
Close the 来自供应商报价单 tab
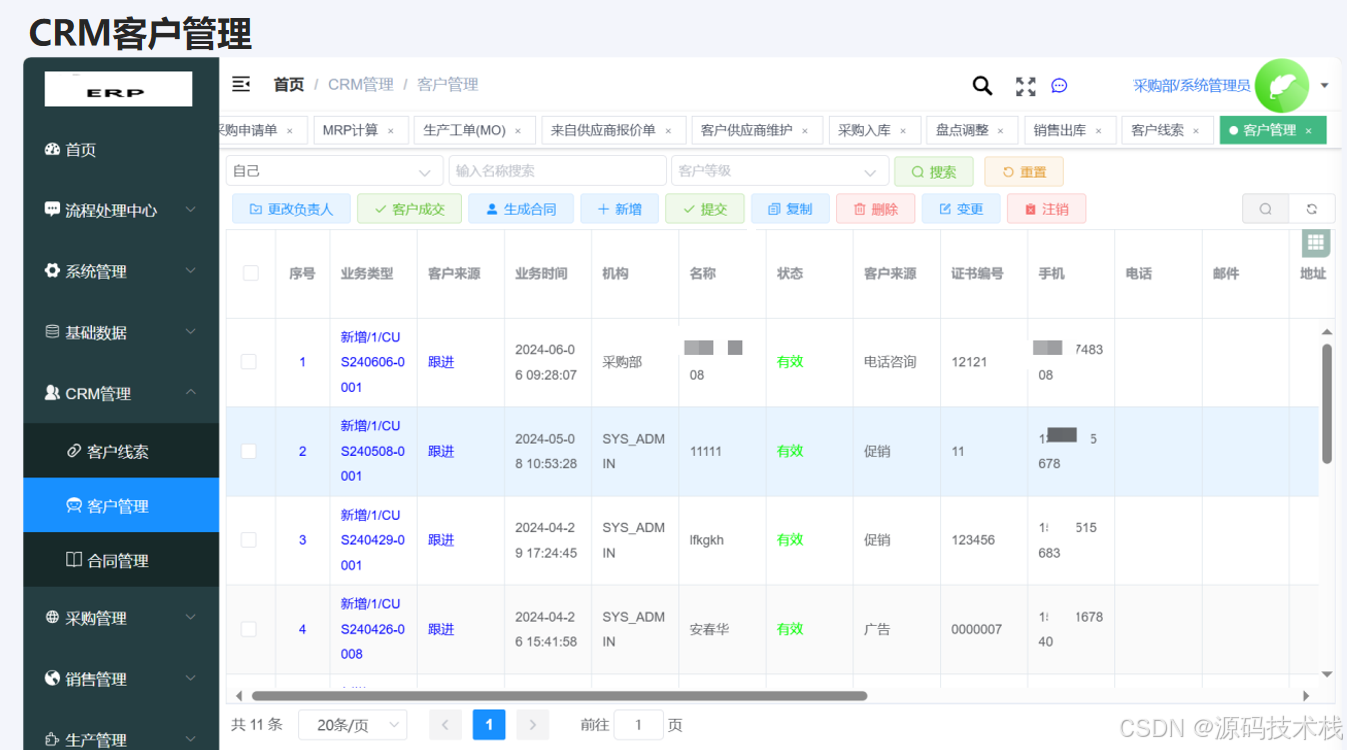[x=668, y=131]
